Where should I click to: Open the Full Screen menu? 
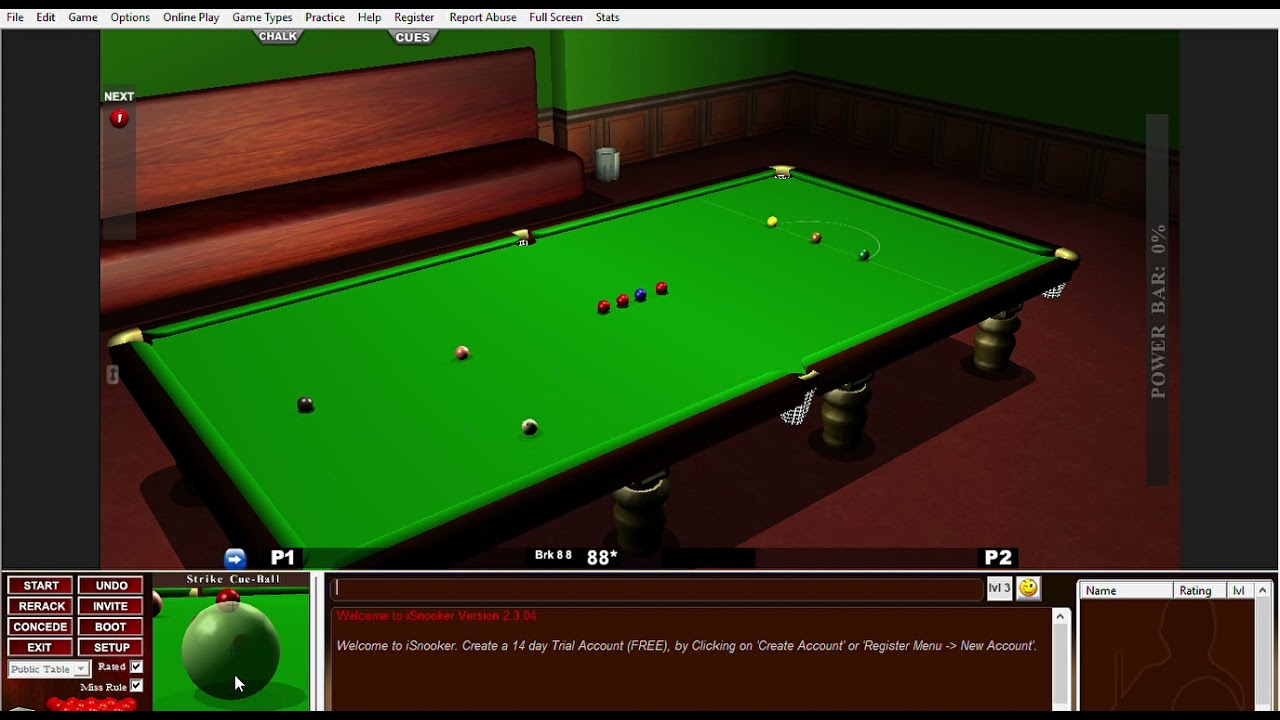[x=556, y=17]
